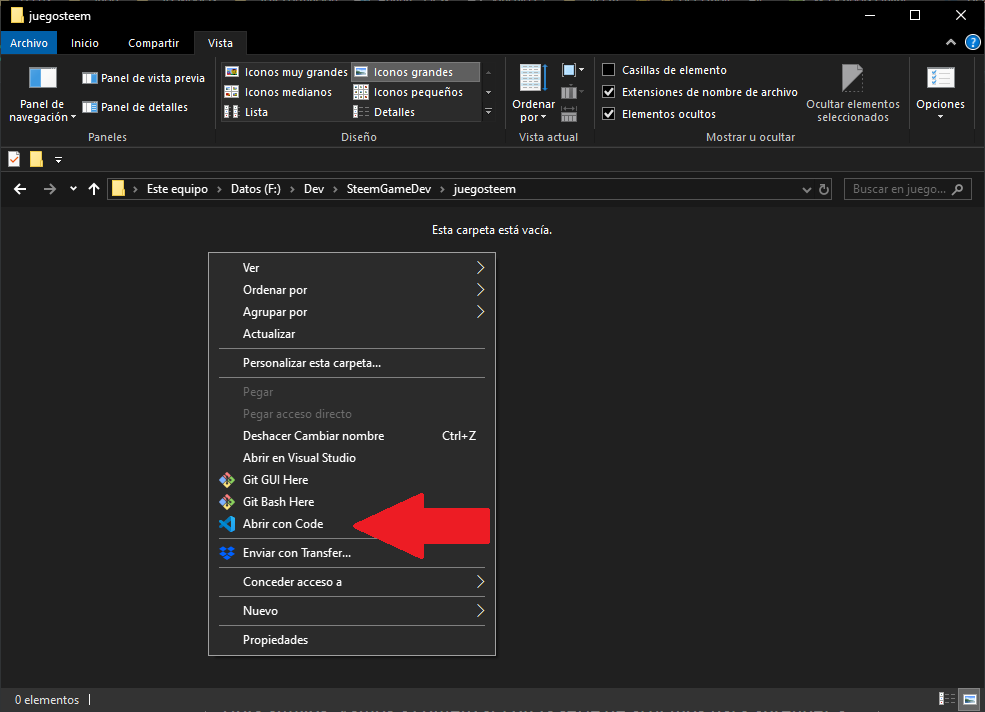Click the size all columns to fit icon
The height and width of the screenshot is (712, 985).
(569, 114)
